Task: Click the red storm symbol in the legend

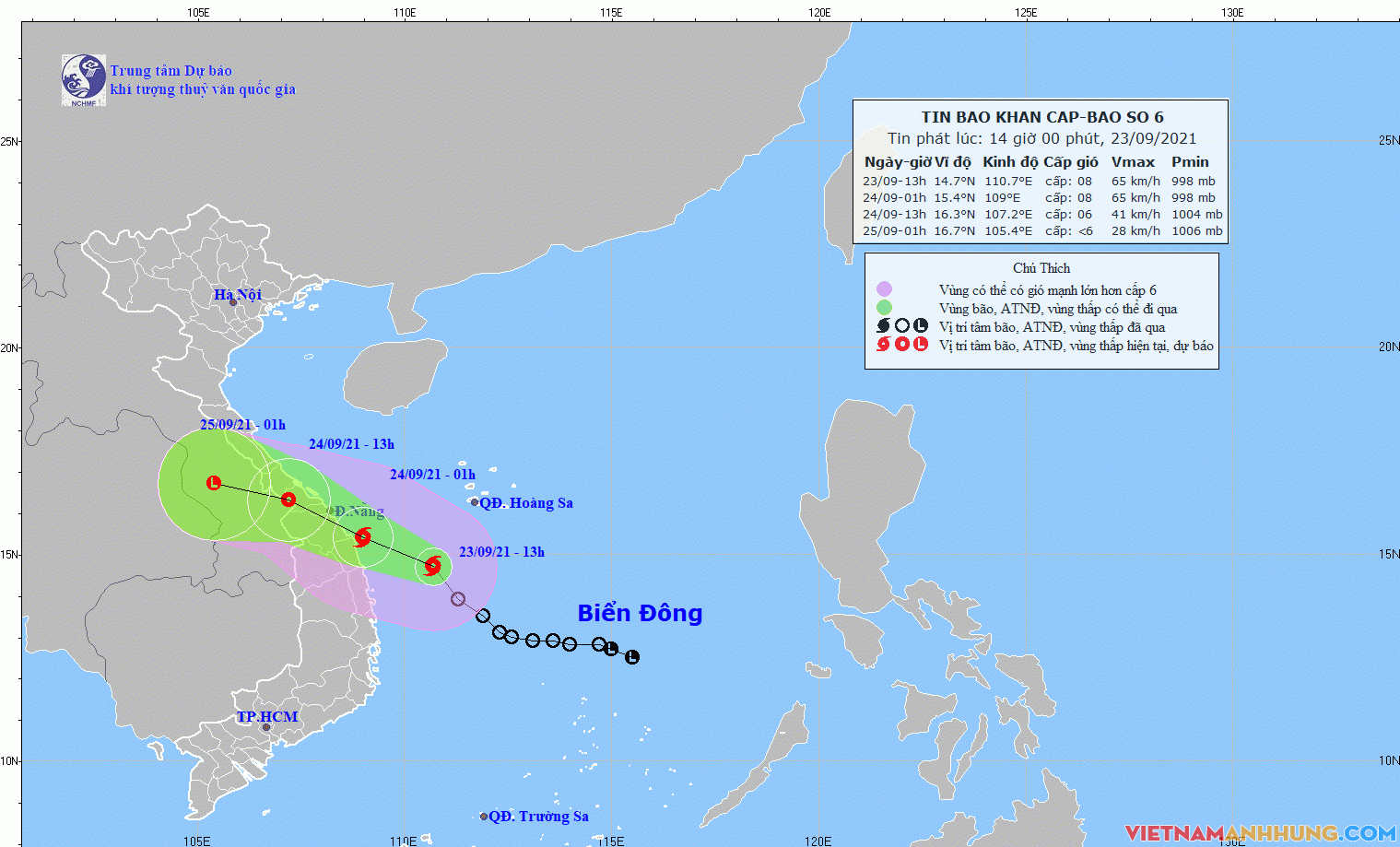Action: coord(883,345)
